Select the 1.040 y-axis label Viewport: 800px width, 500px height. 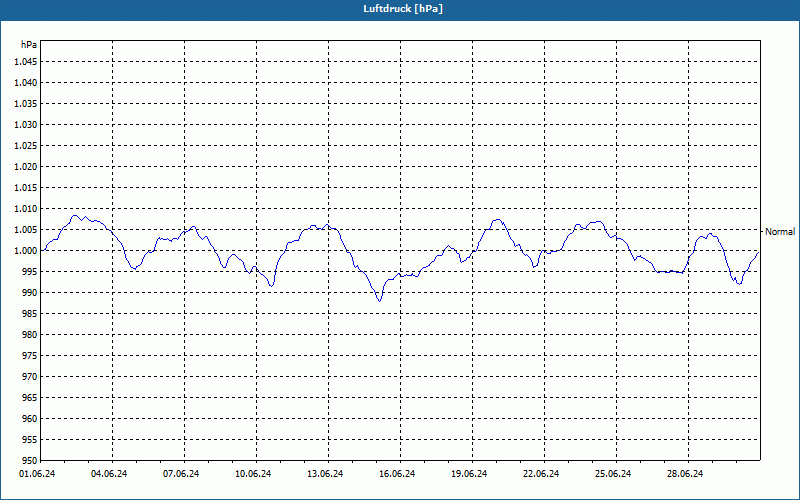click(x=26, y=83)
